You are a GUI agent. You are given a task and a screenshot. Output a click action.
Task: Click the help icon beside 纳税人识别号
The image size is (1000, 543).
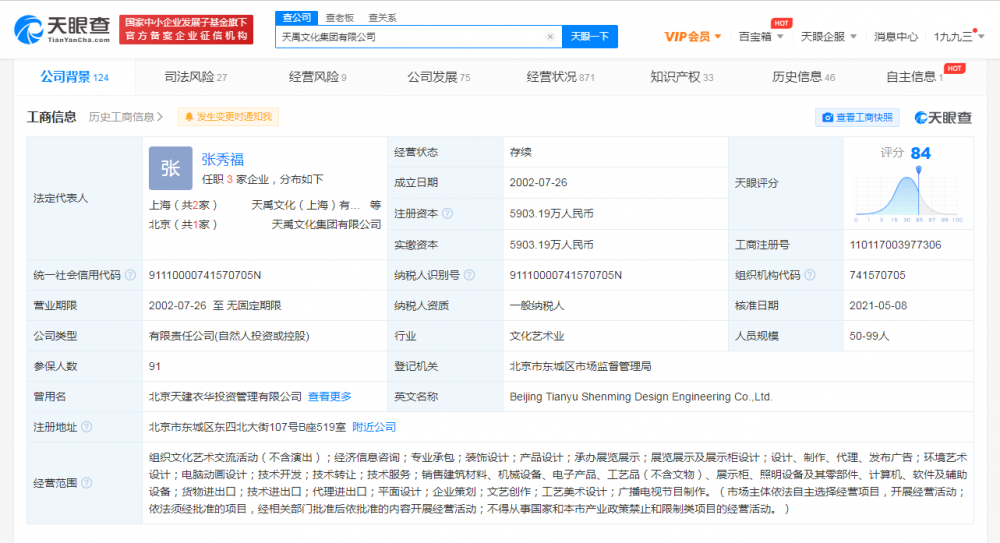(x=467, y=275)
